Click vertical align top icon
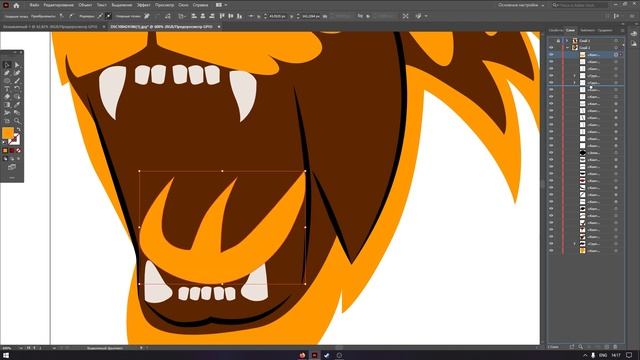Viewport: 640px width, 360px height. (x=222, y=16)
